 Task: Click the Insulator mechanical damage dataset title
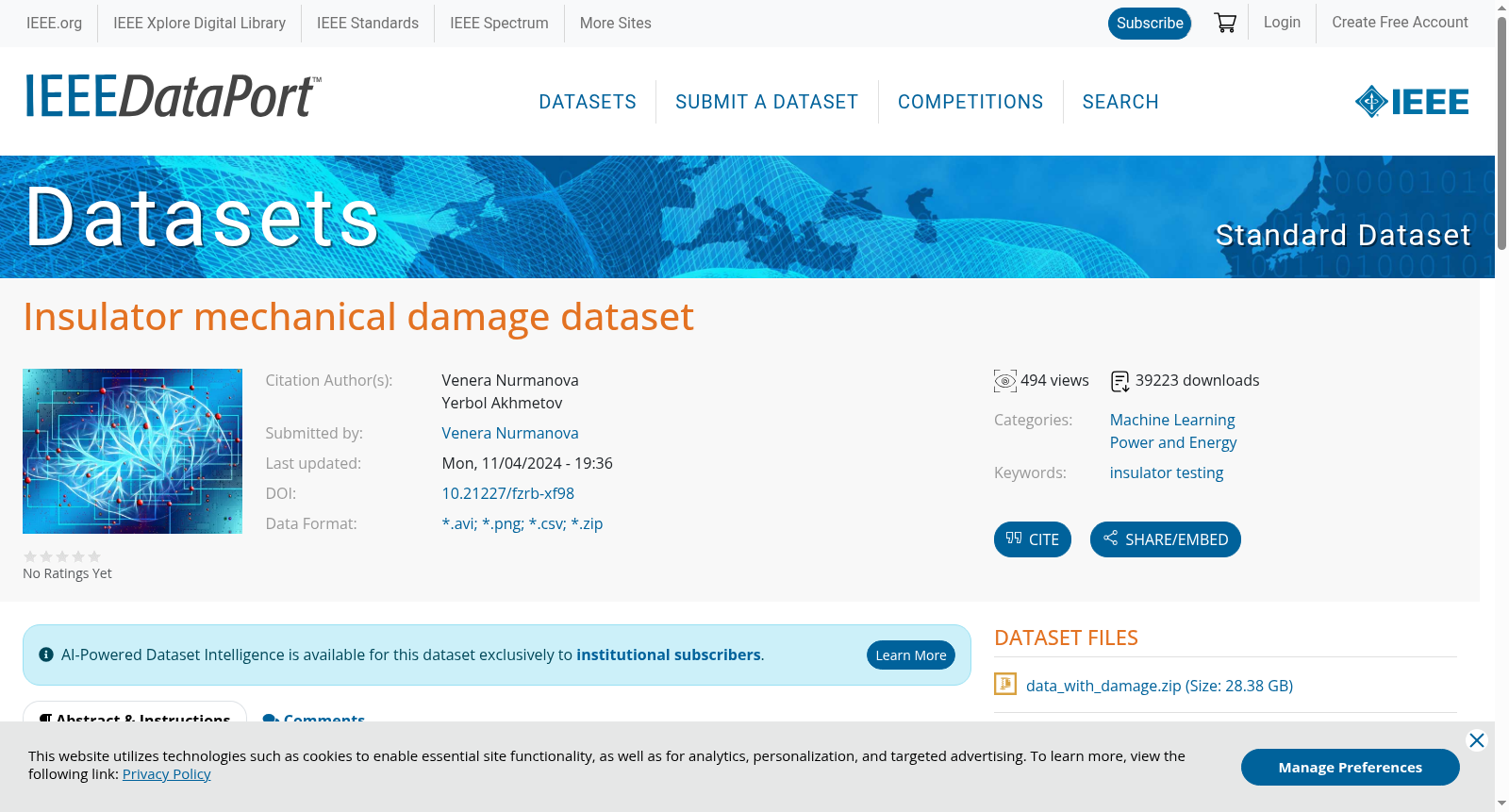click(358, 317)
